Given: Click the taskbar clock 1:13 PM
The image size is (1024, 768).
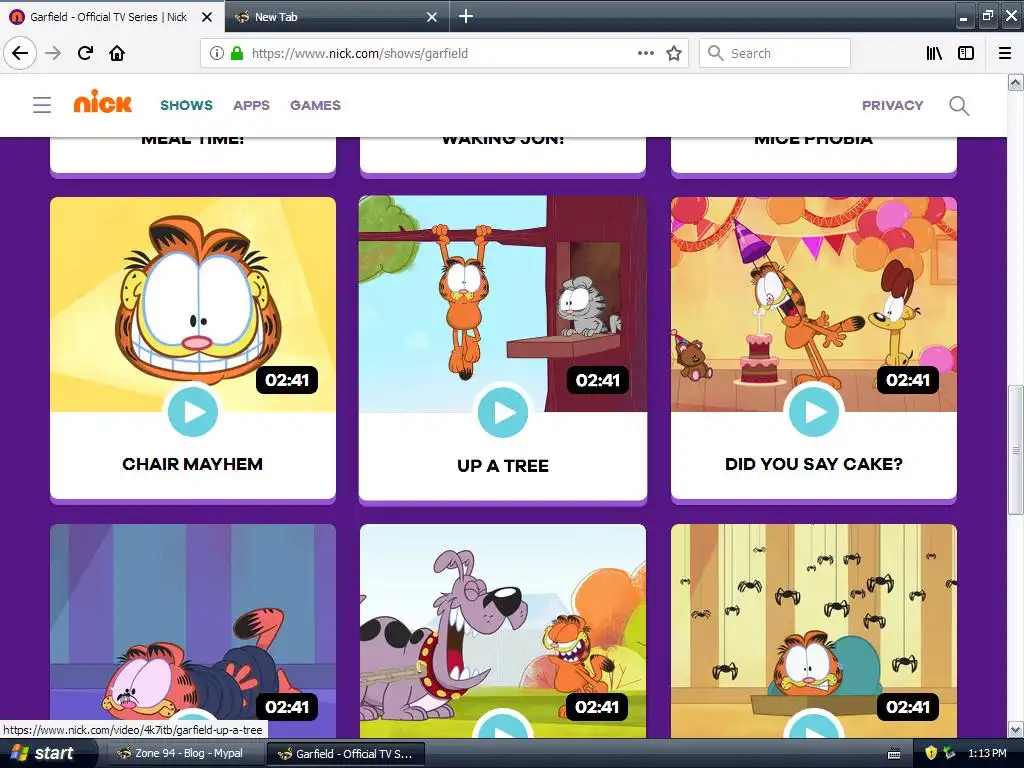Looking at the screenshot, I should [x=987, y=754].
